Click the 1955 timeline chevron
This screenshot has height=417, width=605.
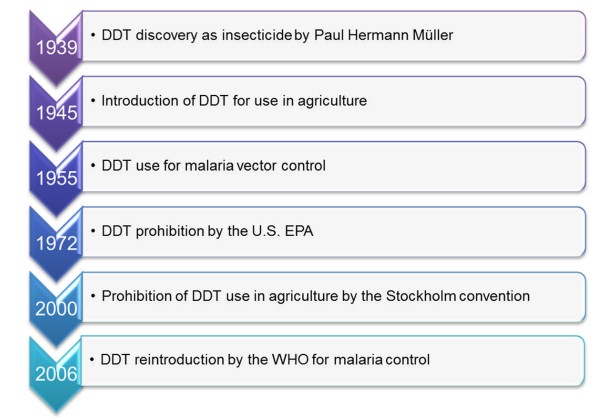coord(56,178)
